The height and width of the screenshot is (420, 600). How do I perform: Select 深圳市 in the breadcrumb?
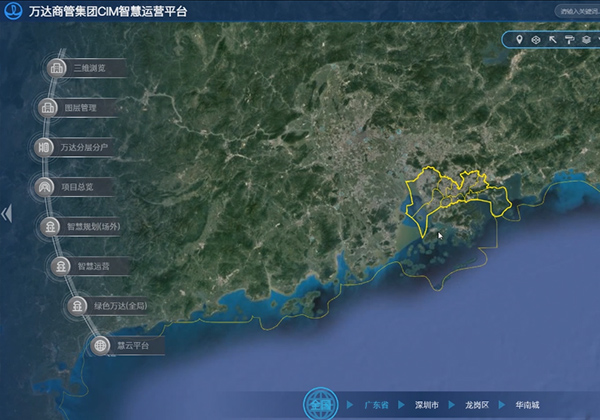(427, 405)
